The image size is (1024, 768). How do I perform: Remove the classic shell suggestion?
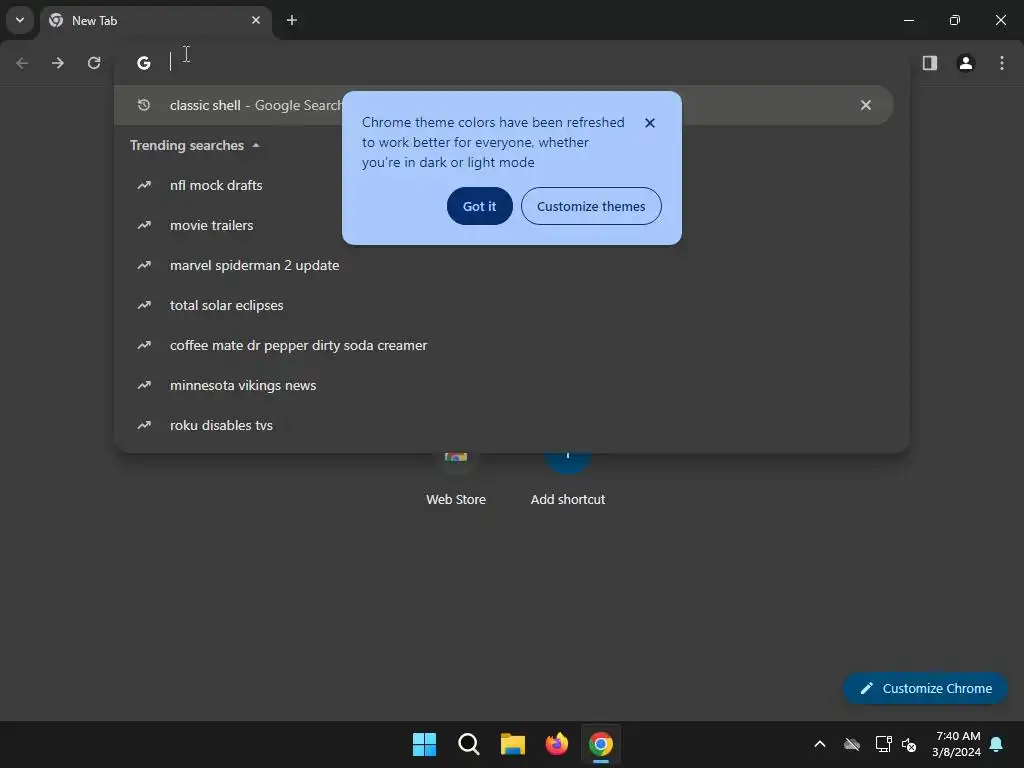pyautogui.click(x=866, y=105)
